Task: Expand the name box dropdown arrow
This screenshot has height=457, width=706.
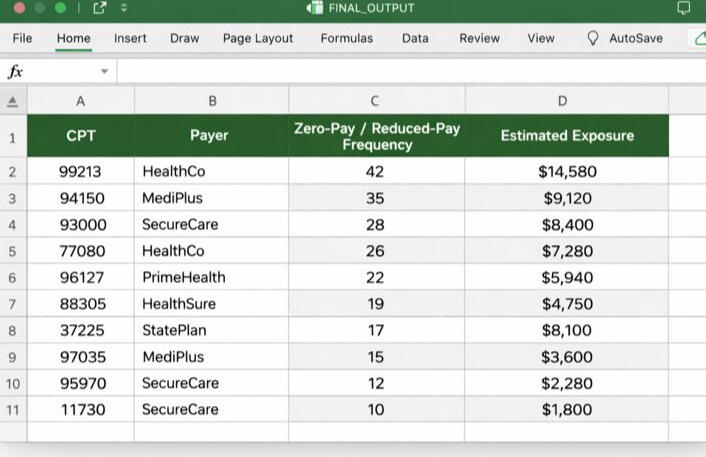Action: tap(104, 72)
